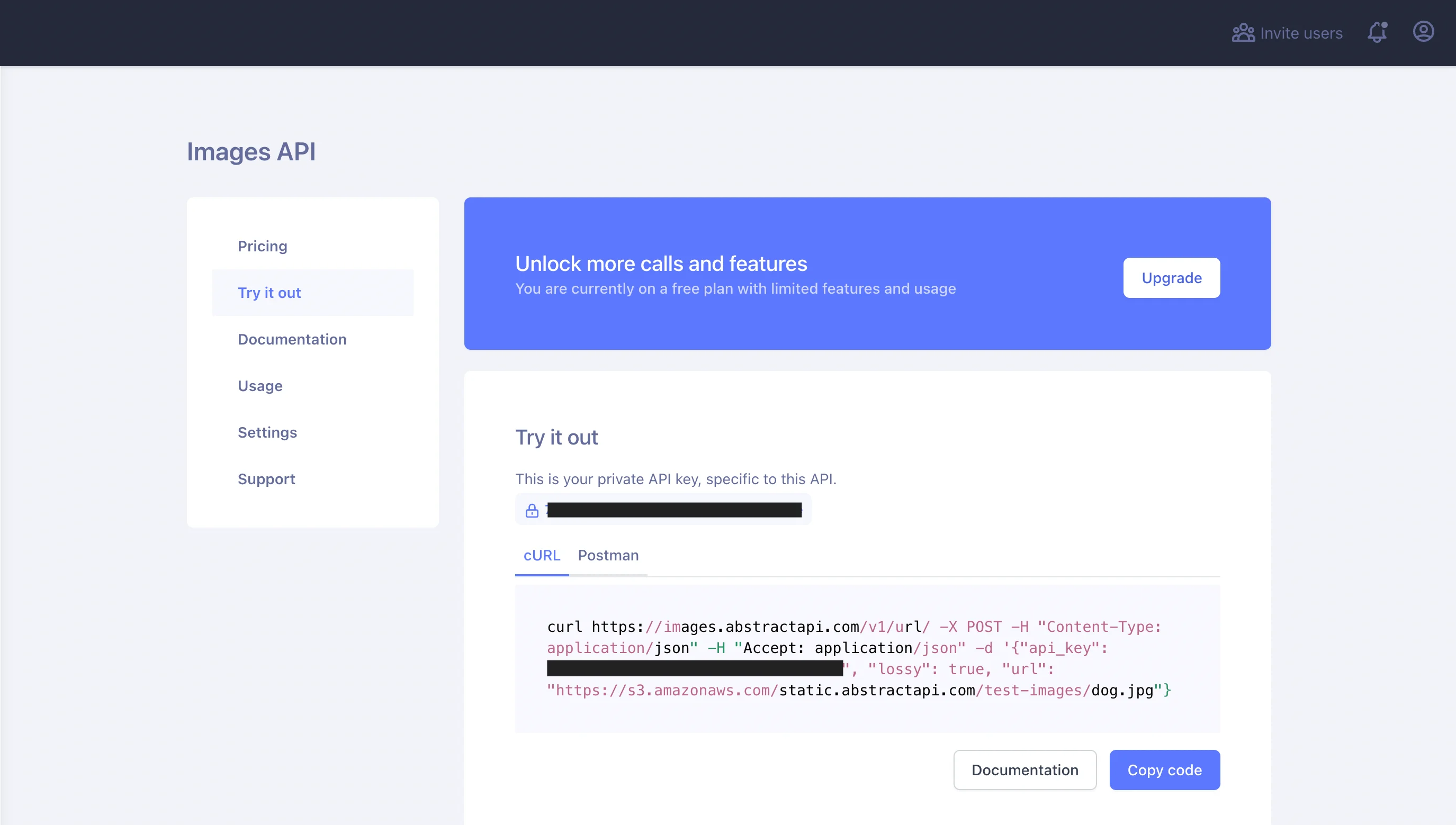View the Usage page
The image size is (1456, 825).
click(259, 386)
